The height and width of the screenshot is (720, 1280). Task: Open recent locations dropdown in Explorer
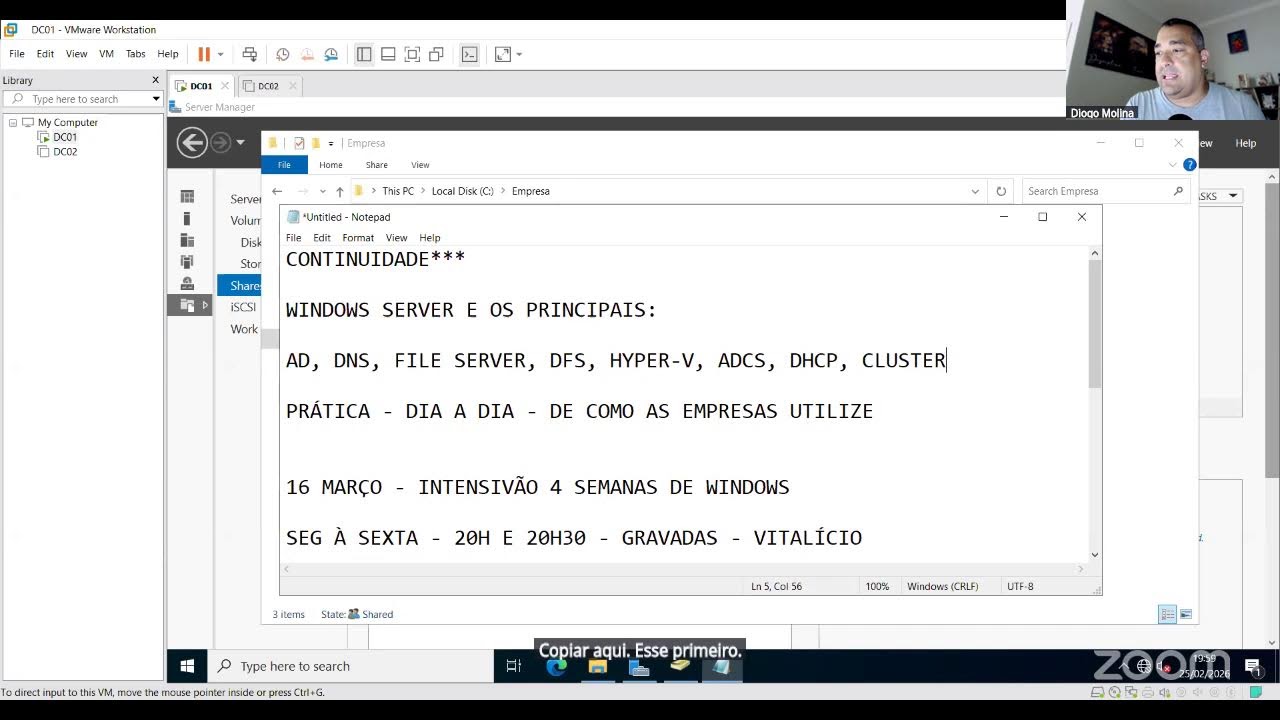click(x=322, y=191)
